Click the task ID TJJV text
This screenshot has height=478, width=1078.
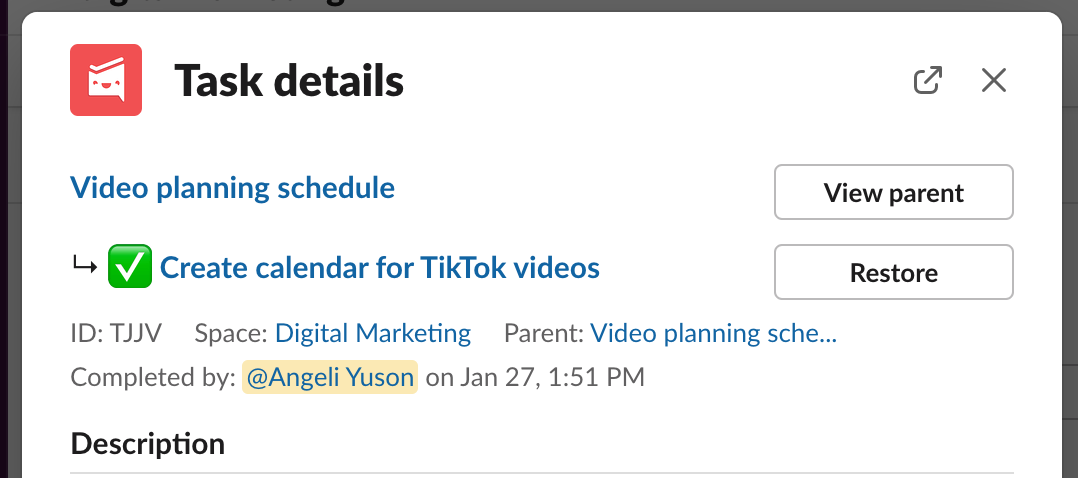116,334
